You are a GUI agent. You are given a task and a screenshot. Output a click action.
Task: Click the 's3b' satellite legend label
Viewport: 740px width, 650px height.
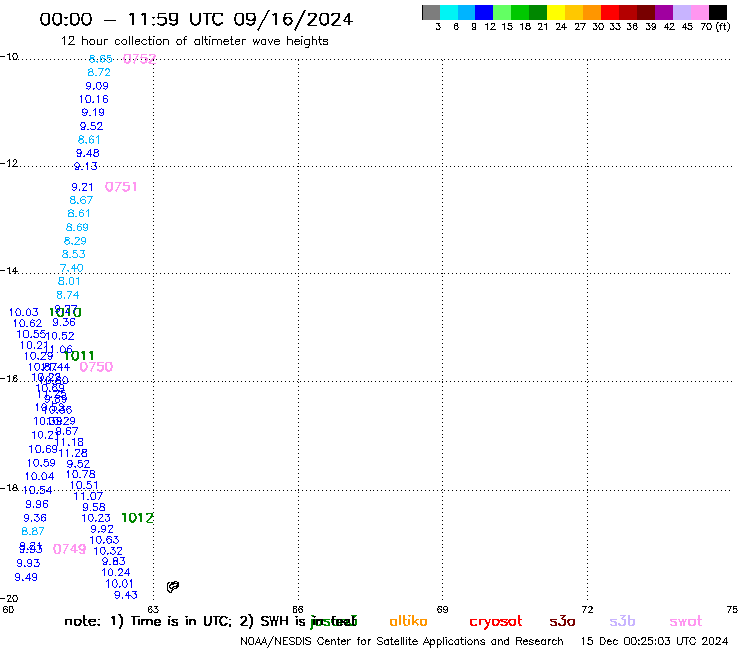tap(622, 621)
